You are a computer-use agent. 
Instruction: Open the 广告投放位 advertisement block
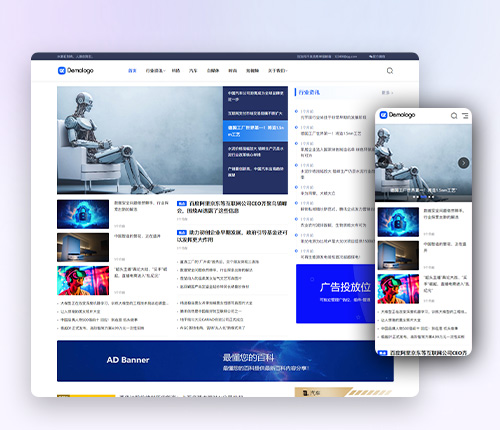click(x=335, y=294)
